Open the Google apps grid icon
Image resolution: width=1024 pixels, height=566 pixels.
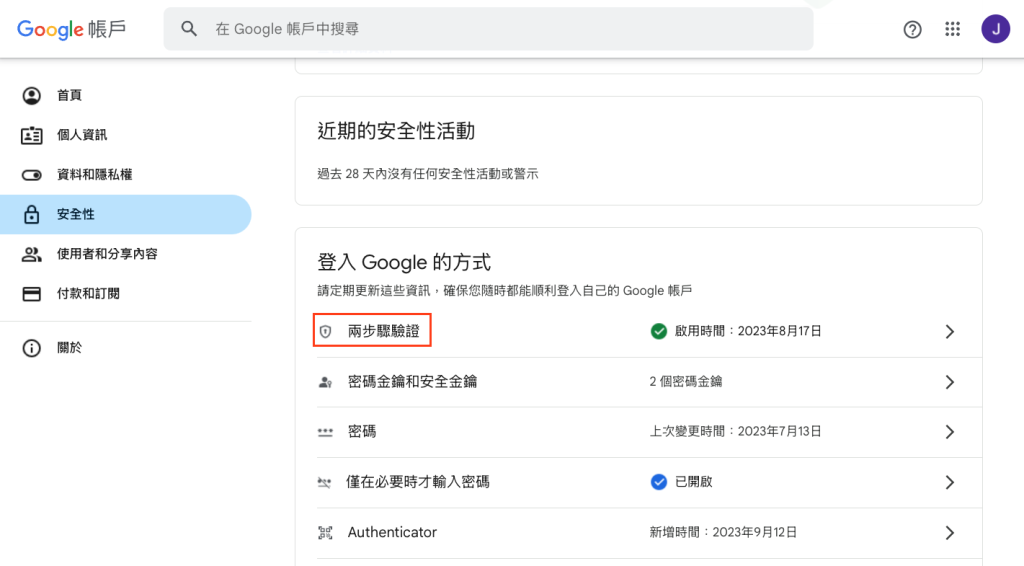[952, 29]
